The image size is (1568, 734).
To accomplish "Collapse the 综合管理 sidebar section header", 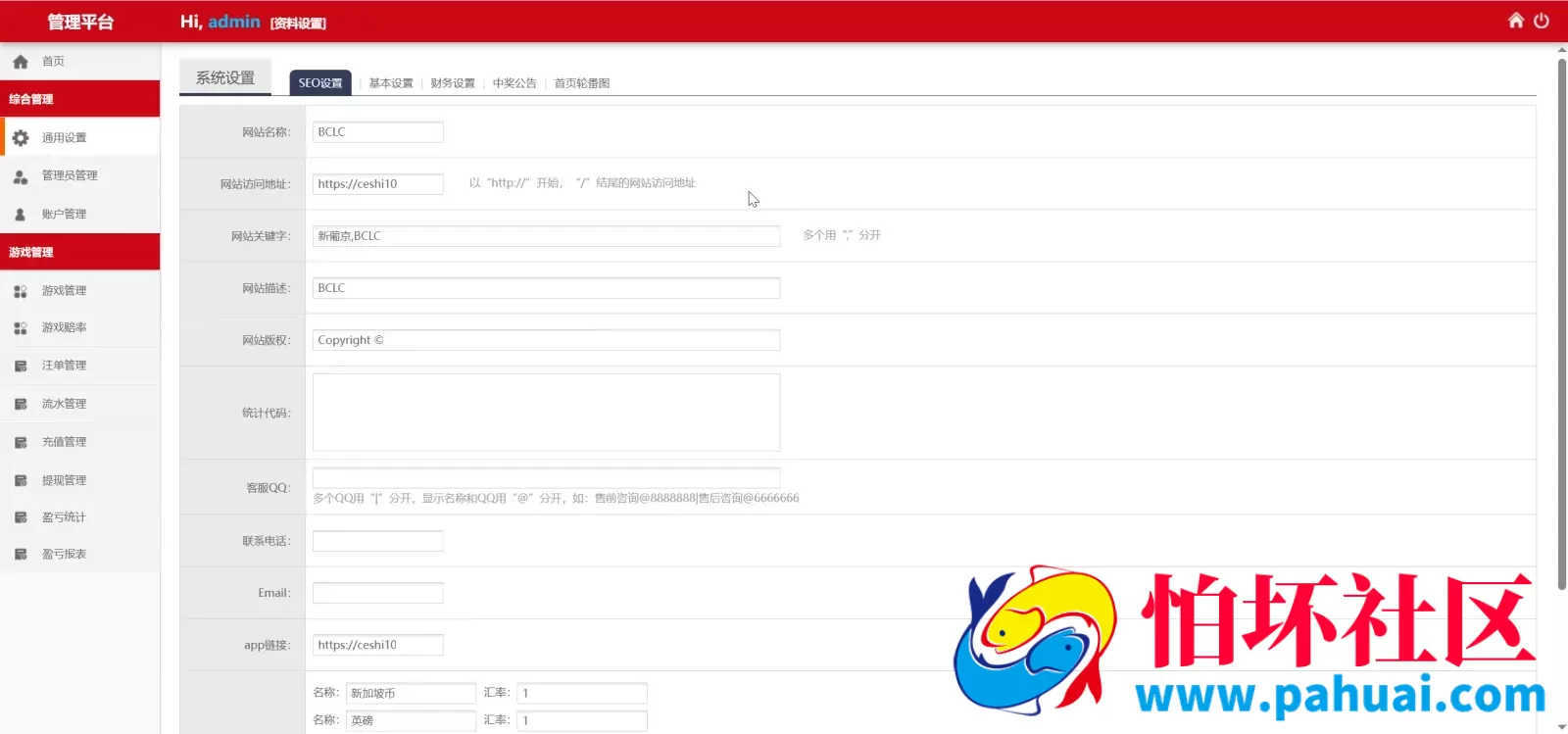I will [x=80, y=99].
